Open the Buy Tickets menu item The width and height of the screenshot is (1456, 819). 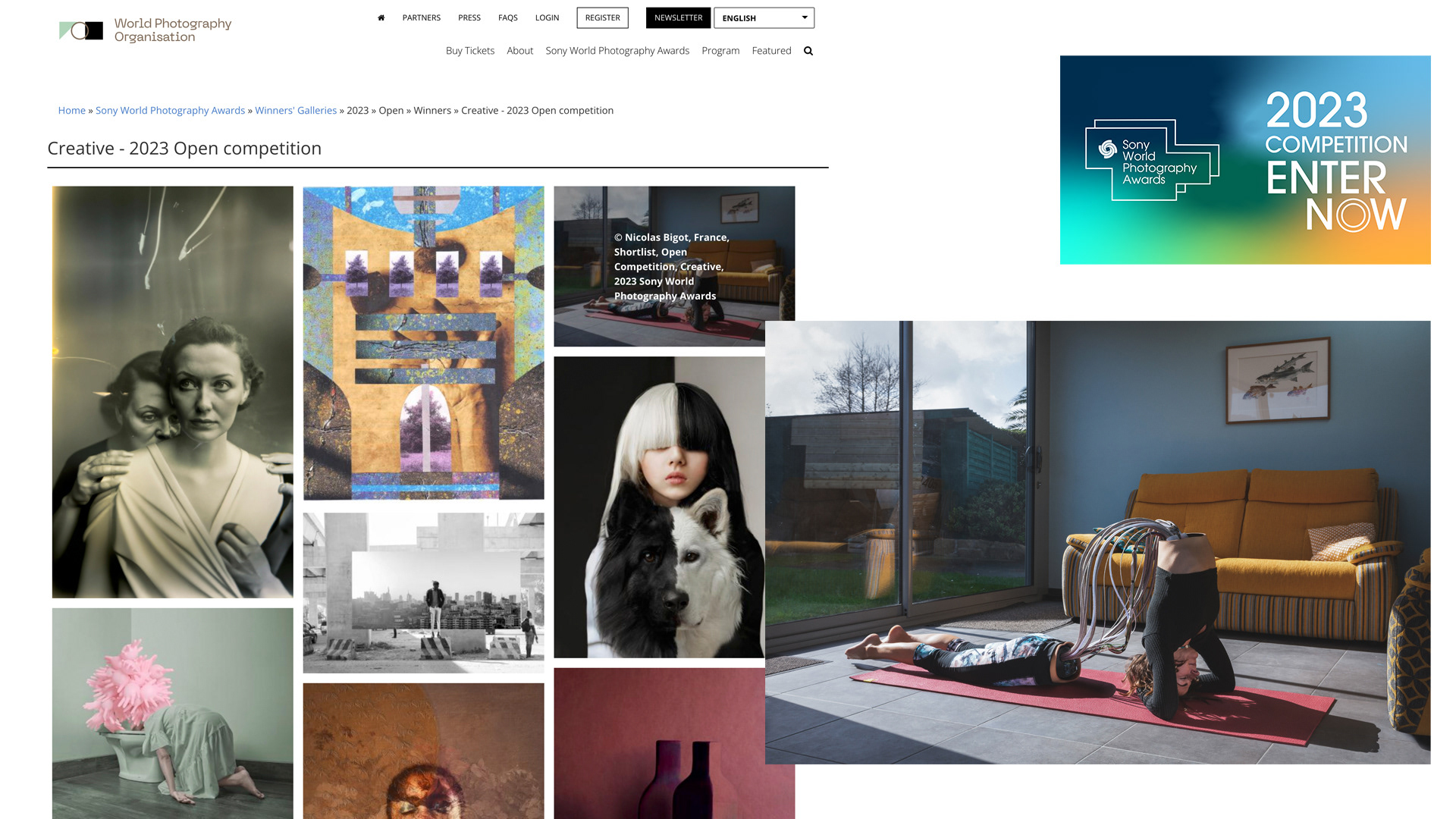(x=470, y=51)
